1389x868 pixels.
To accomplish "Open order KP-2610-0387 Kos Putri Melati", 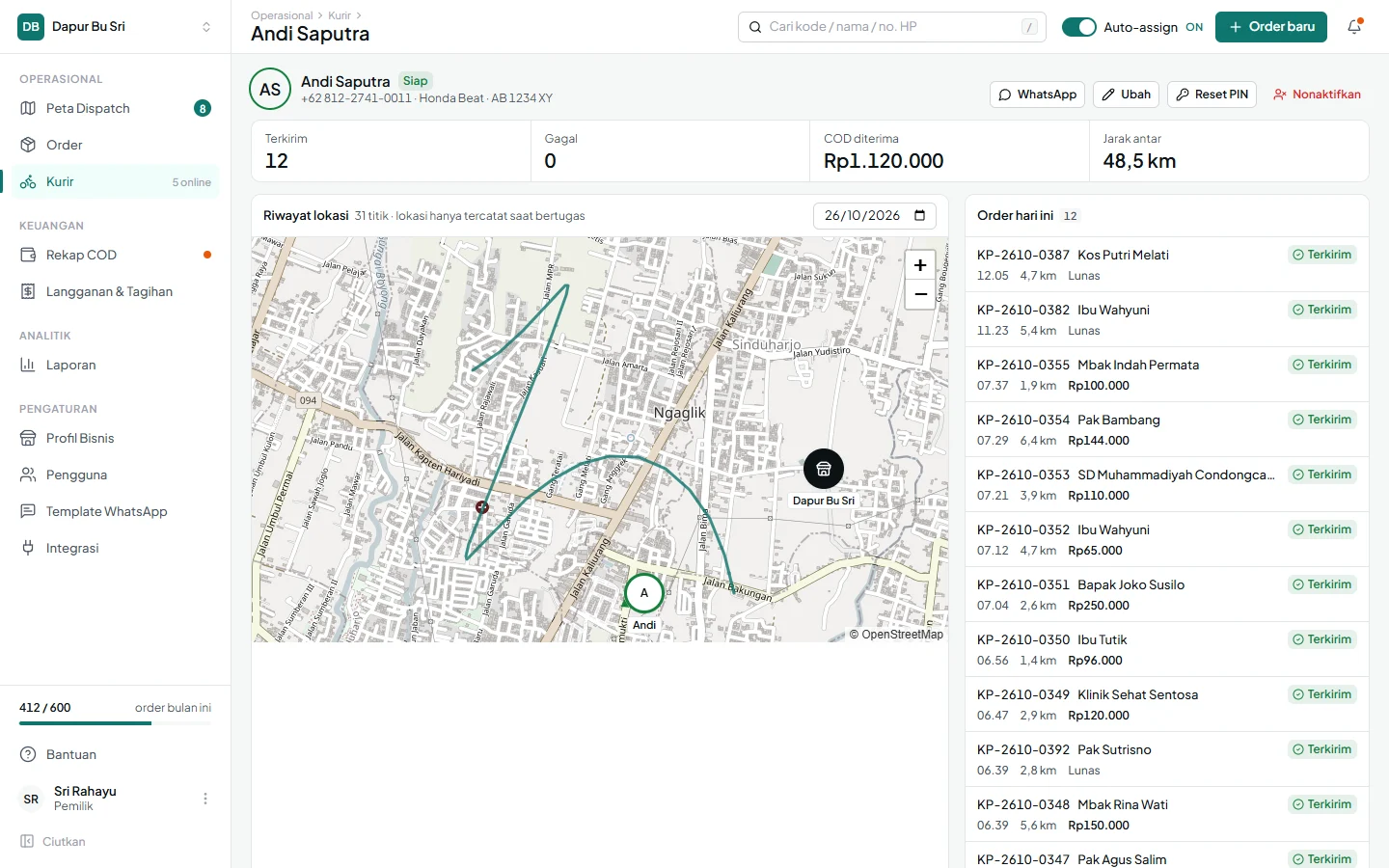I will (1167, 264).
